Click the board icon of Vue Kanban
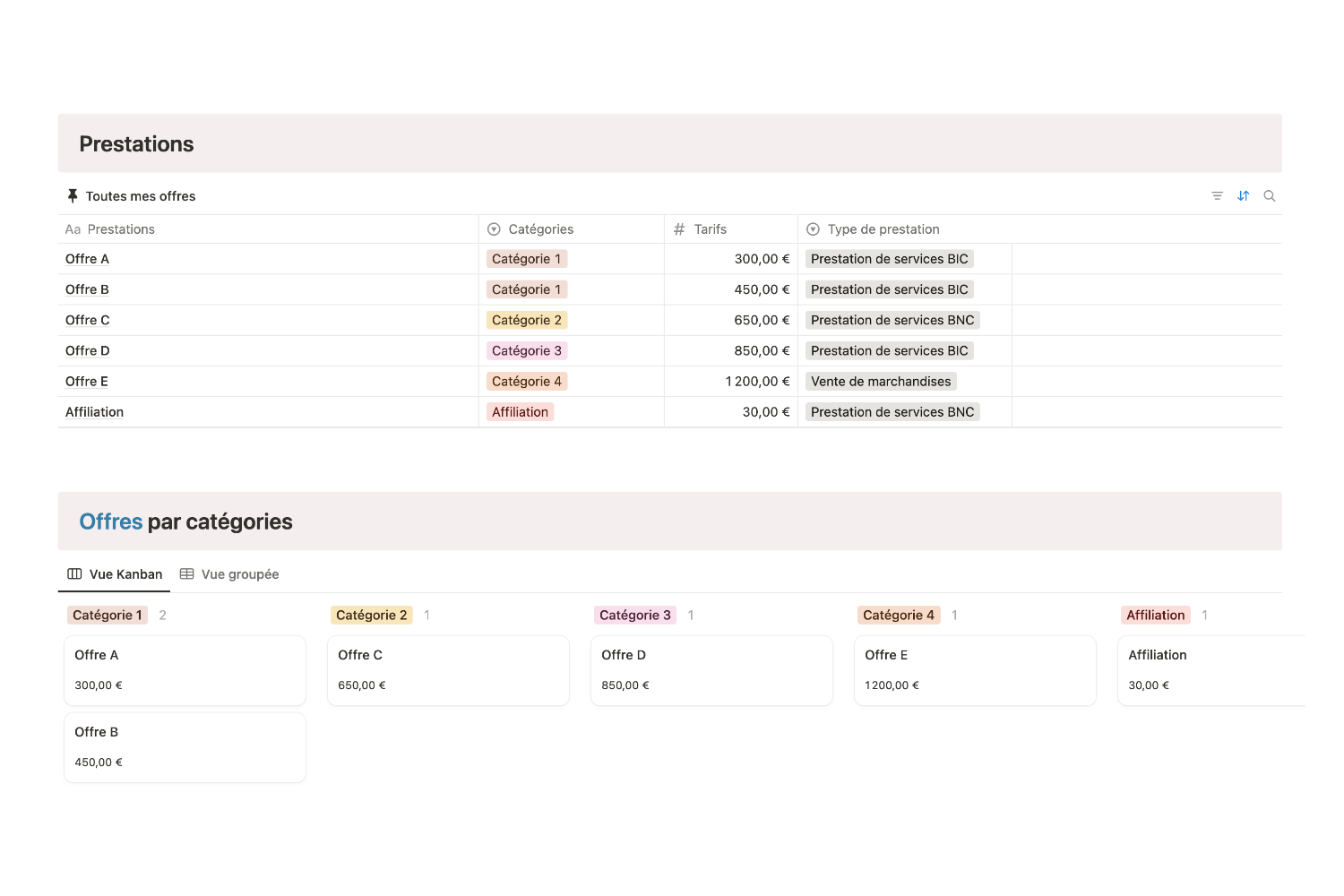The width and height of the screenshot is (1344, 896). (74, 574)
